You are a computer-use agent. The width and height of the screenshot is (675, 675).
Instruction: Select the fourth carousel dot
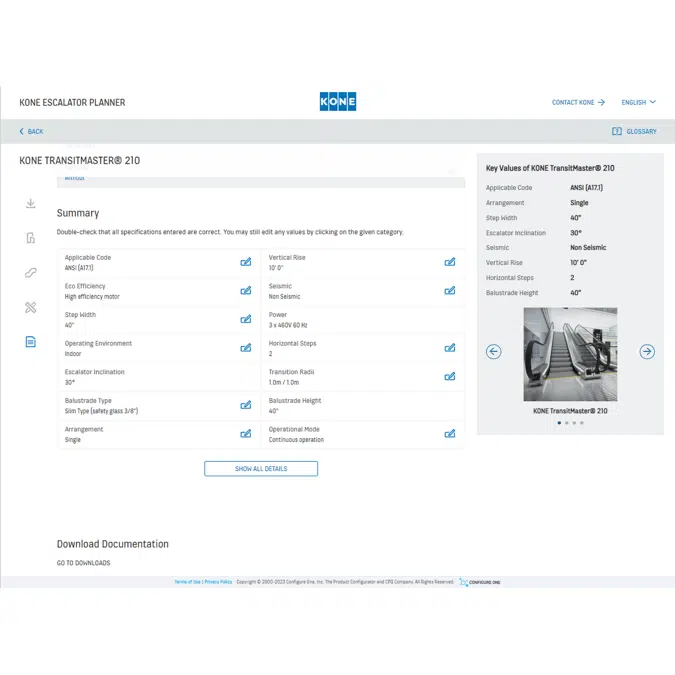pos(582,423)
